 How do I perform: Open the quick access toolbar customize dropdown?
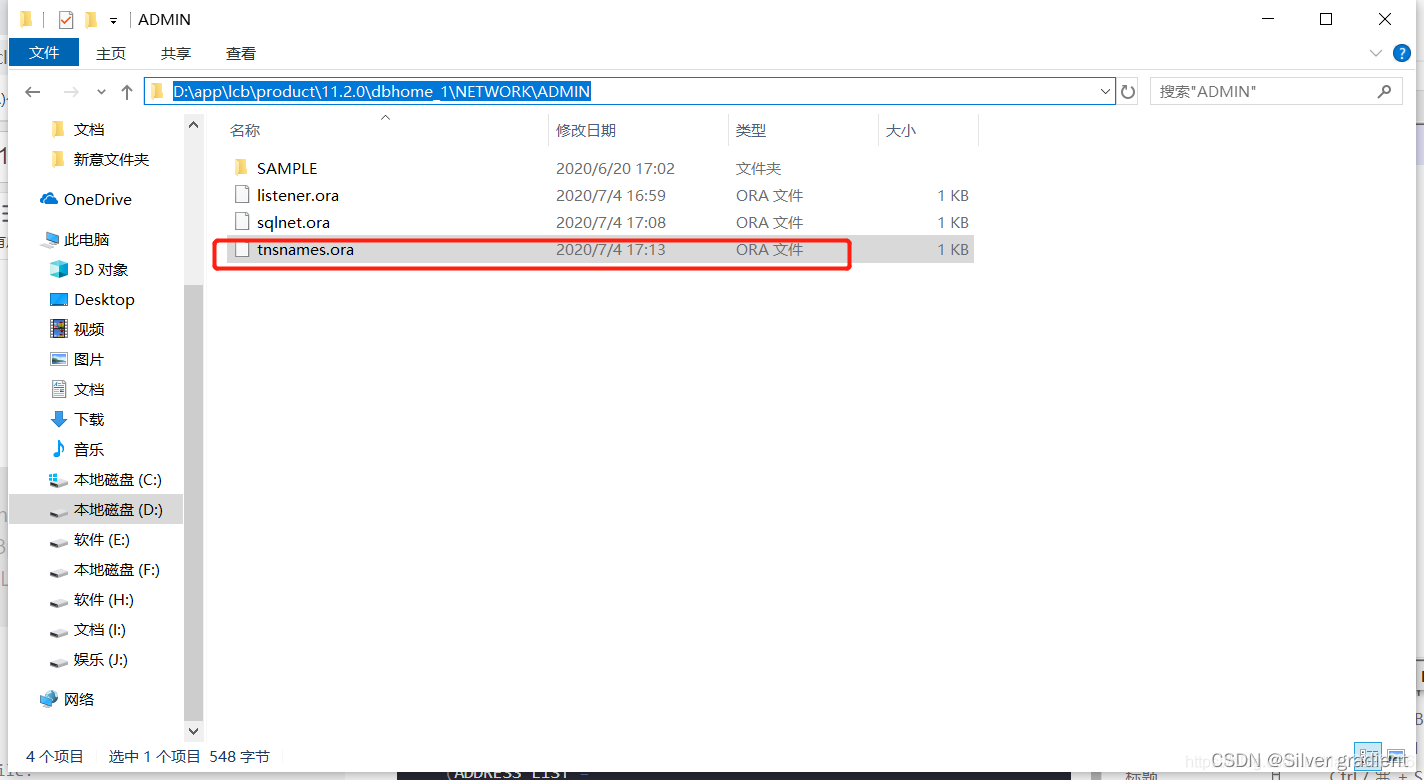pos(113,20)
